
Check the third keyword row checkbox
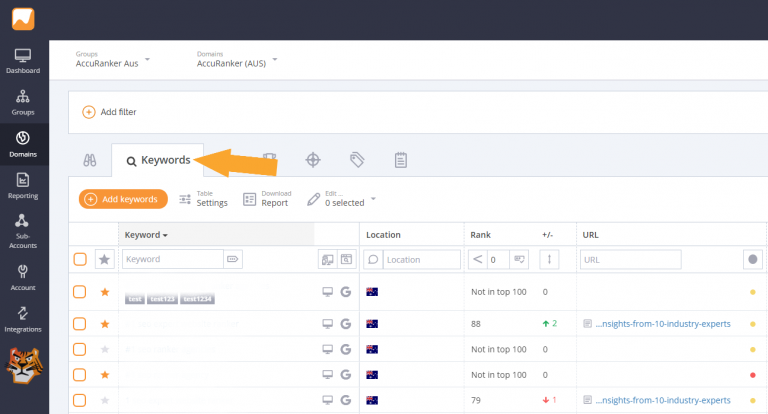pos(79,349)
